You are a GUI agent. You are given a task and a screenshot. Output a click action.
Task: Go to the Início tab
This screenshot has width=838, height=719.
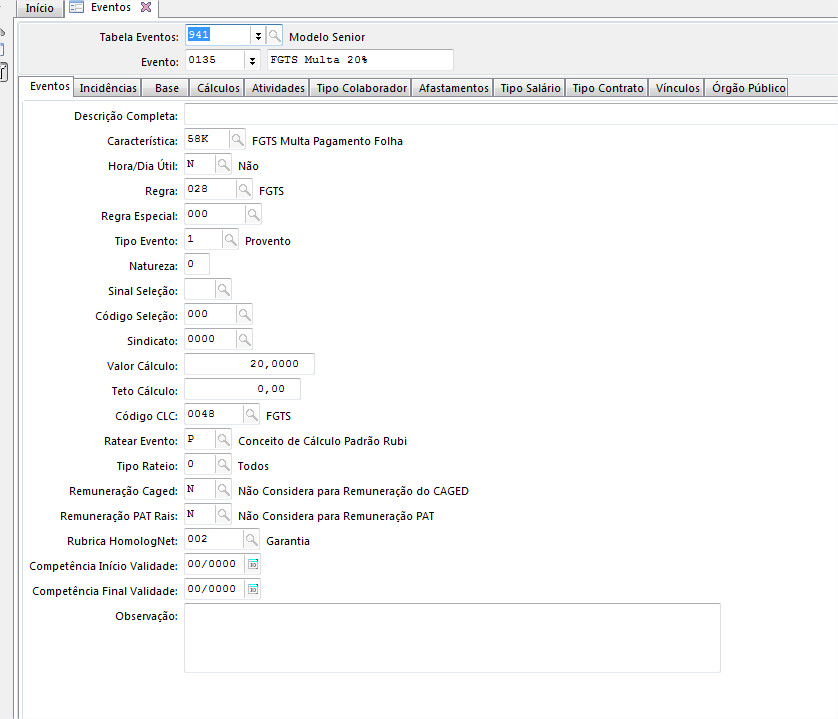40,8
